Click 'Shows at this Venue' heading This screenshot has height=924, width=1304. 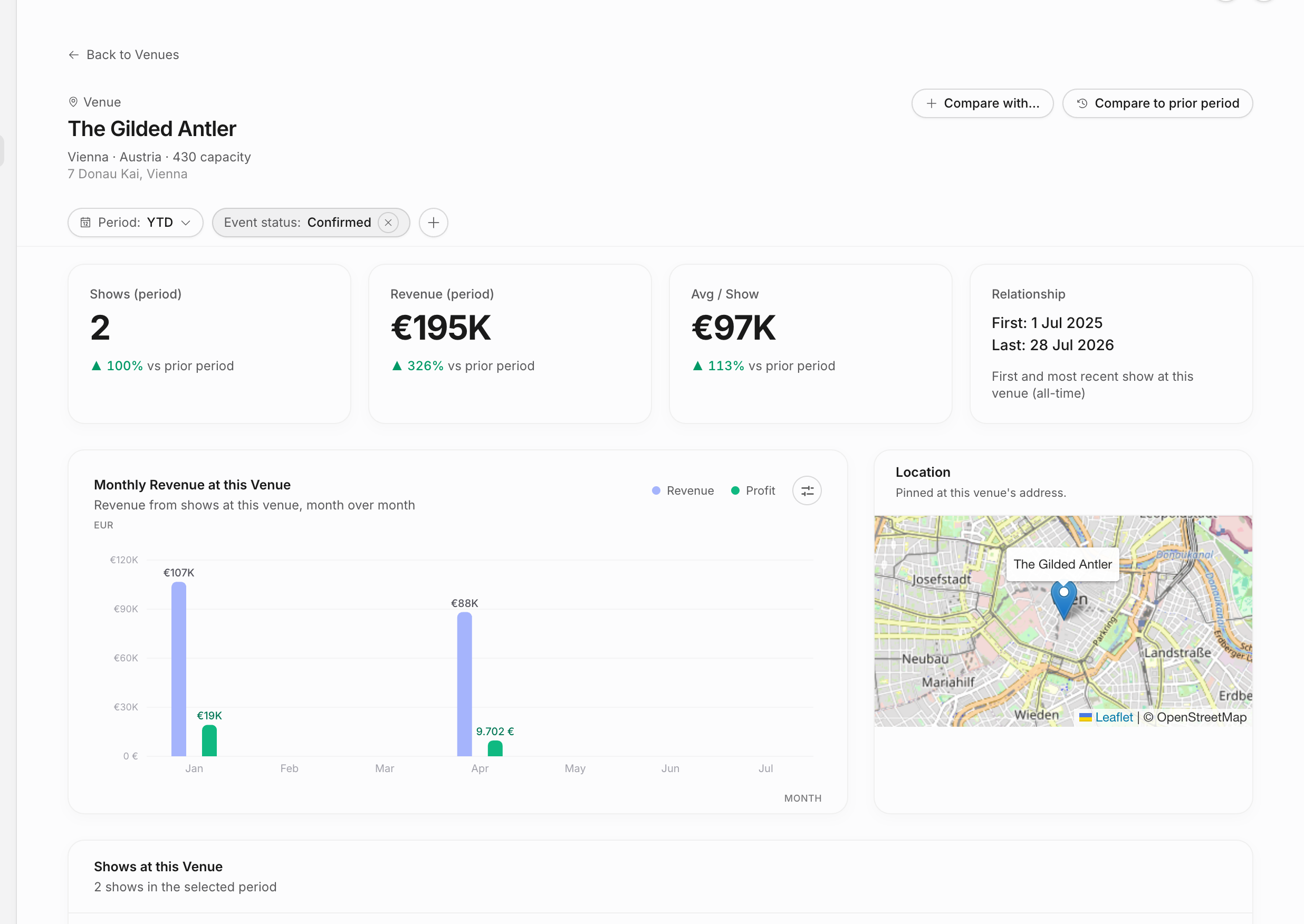pyautogui.click(x=158, y=867)
